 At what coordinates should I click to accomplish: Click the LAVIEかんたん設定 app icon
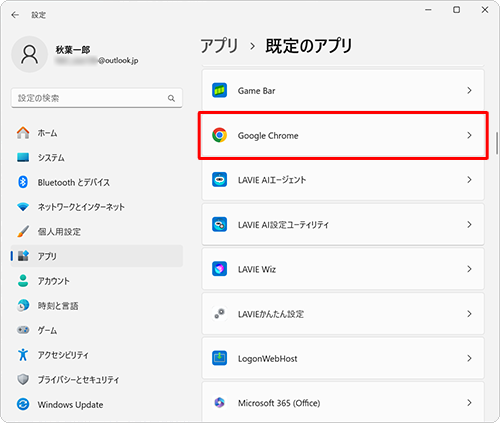point(219,314)
